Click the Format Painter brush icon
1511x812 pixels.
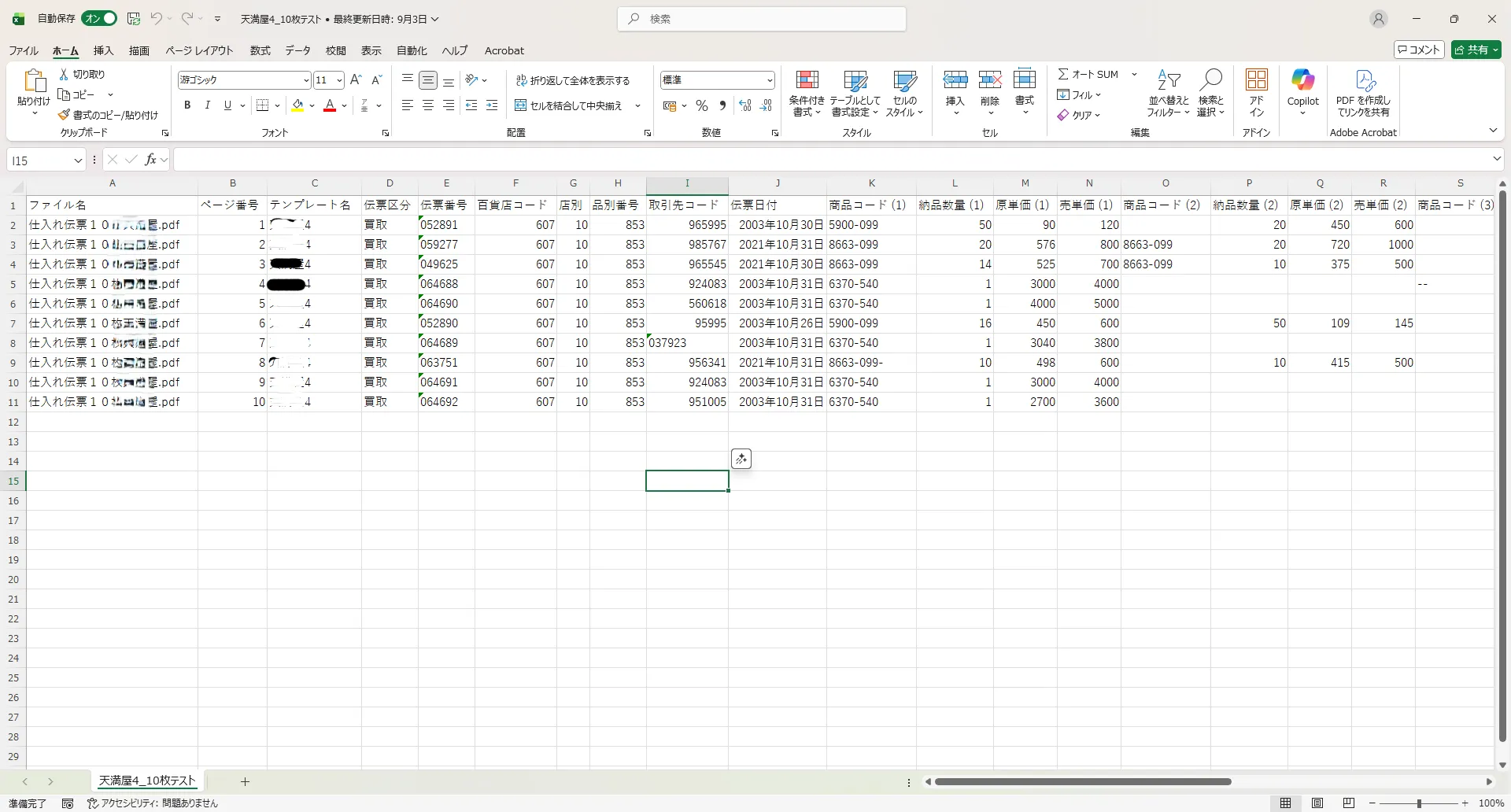tap(65, 115)
